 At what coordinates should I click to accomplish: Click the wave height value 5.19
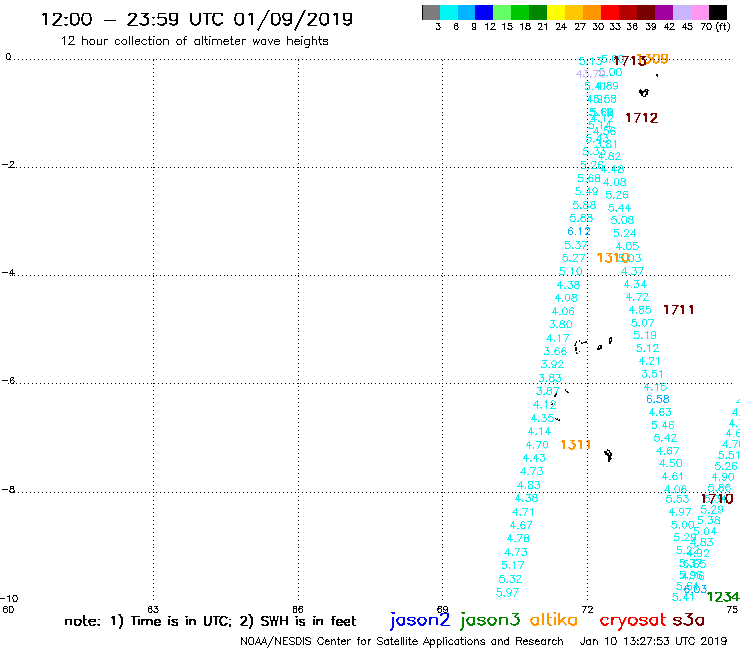click(645, 335)
